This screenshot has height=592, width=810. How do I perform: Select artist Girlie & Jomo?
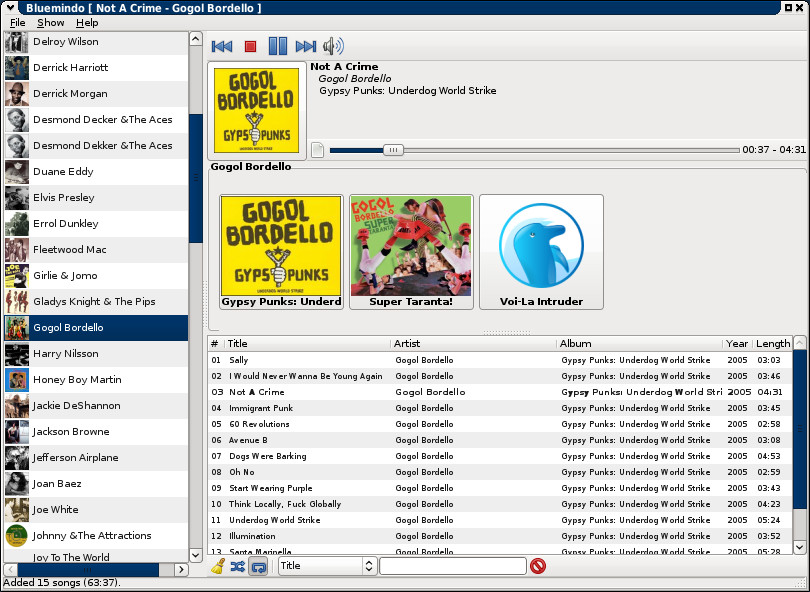tap(96, 275)
